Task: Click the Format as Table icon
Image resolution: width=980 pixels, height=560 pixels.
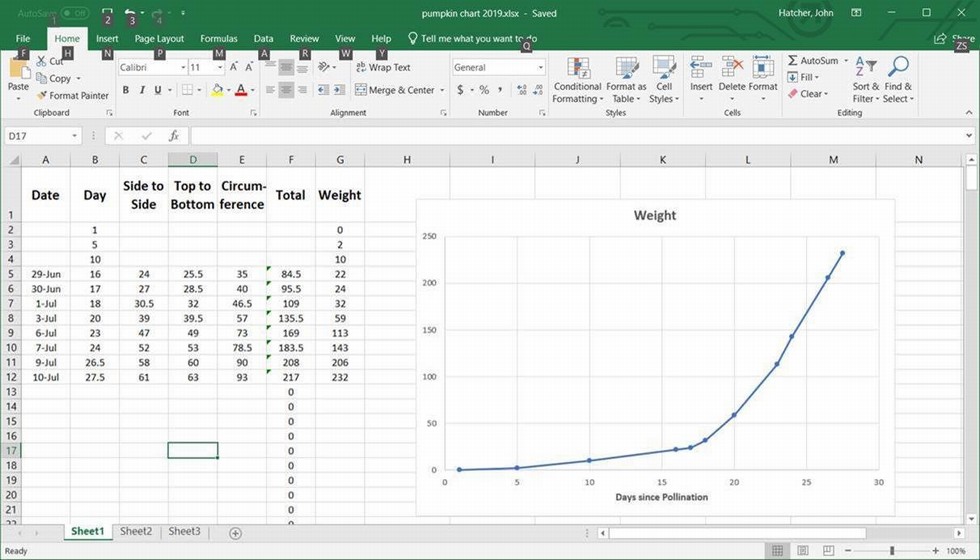Action: tap(628, 79)
